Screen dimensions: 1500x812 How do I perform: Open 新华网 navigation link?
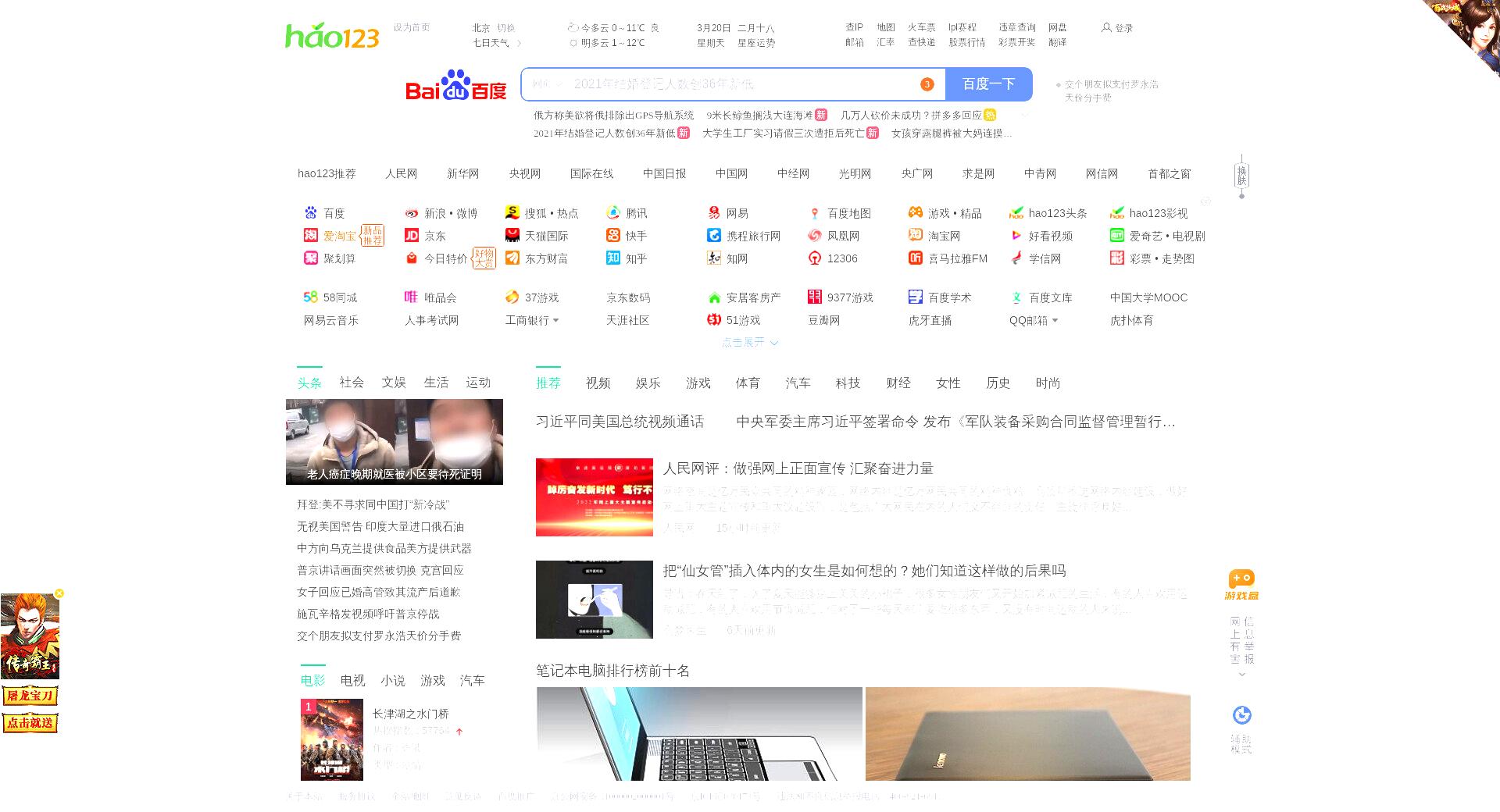pos(462,173)
